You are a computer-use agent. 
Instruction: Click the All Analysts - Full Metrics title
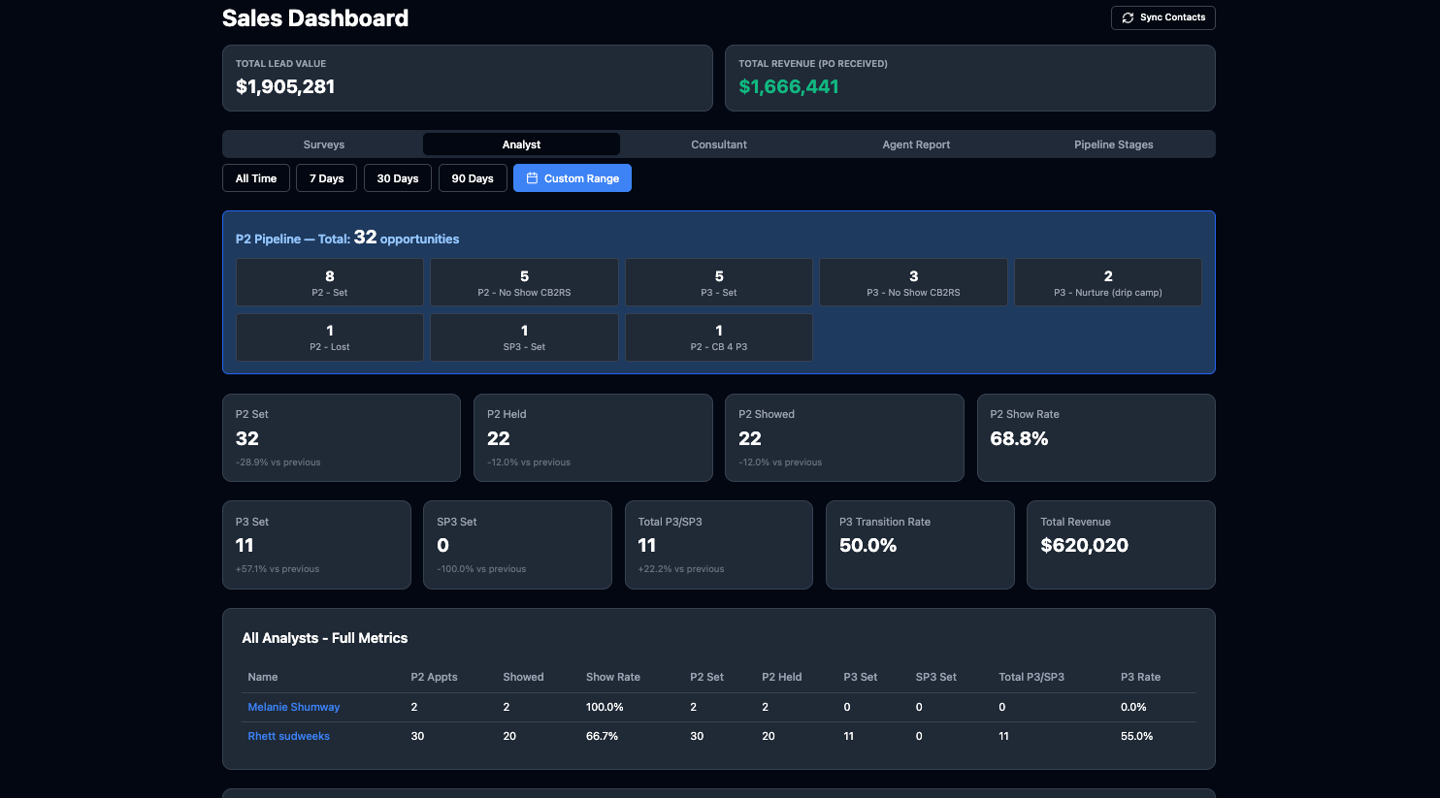(325, 638)
